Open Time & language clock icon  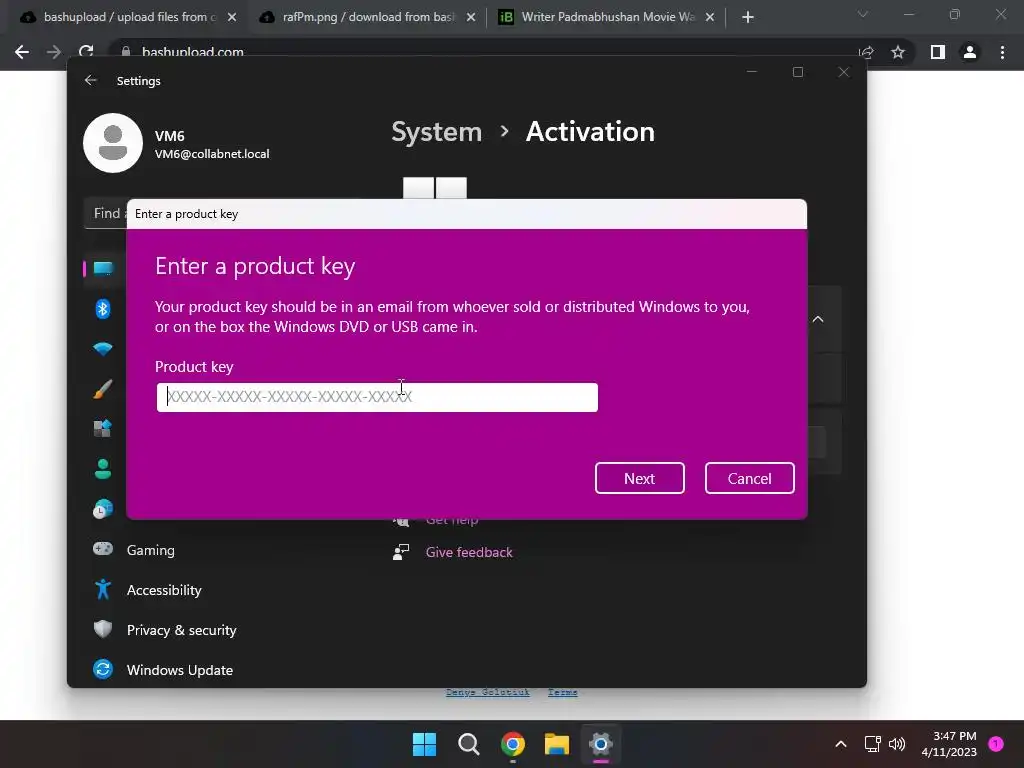(x=103, y=509)
